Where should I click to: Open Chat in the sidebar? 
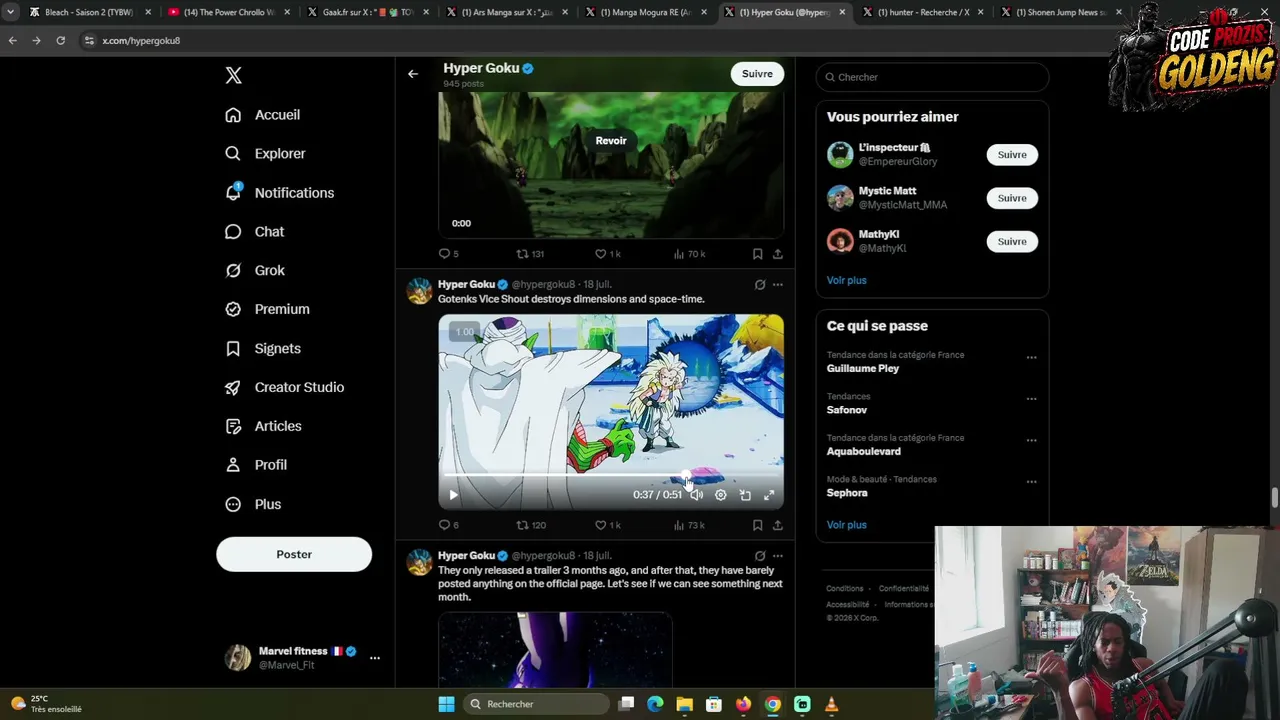click(x=254, y=232)
